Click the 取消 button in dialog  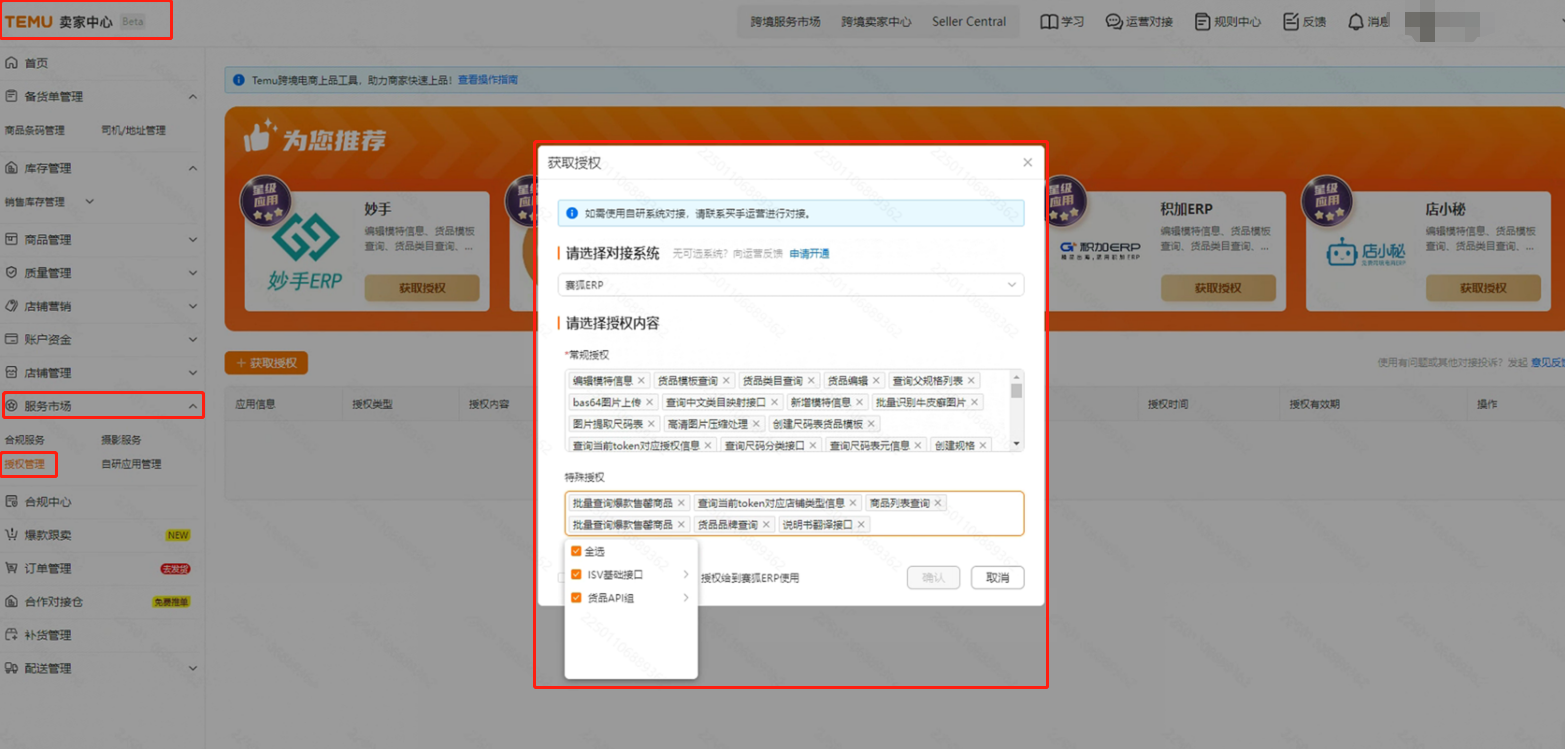(997, 578)
